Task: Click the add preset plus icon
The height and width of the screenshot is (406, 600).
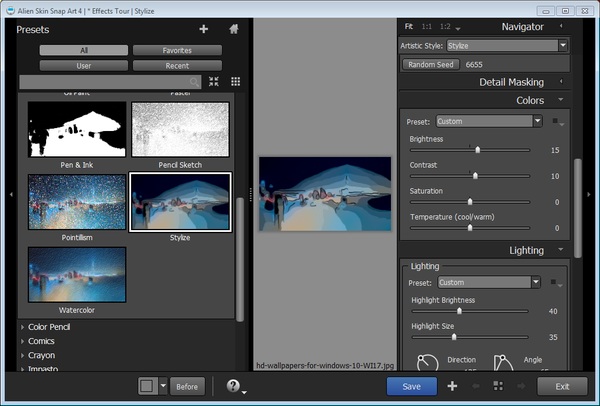Action: [204, 29]
